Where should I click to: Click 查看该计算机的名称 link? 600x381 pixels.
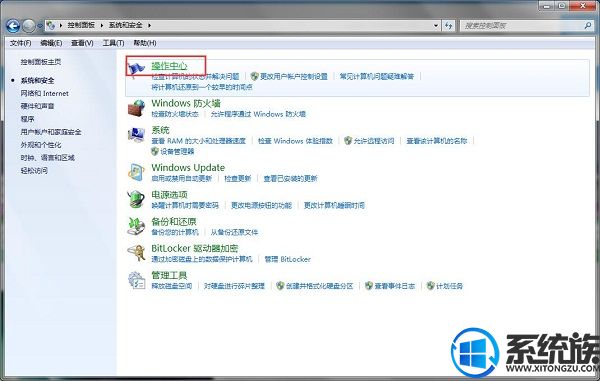[x=437, y=141]
